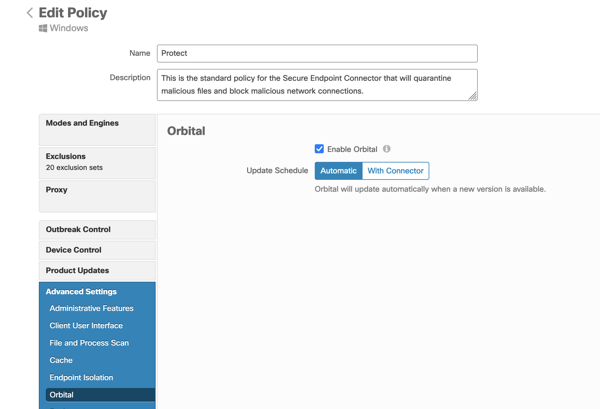The height and width of the screenshot is (409, 600).
Task: Select Cache under Advanced Settings
Action: 61,360
